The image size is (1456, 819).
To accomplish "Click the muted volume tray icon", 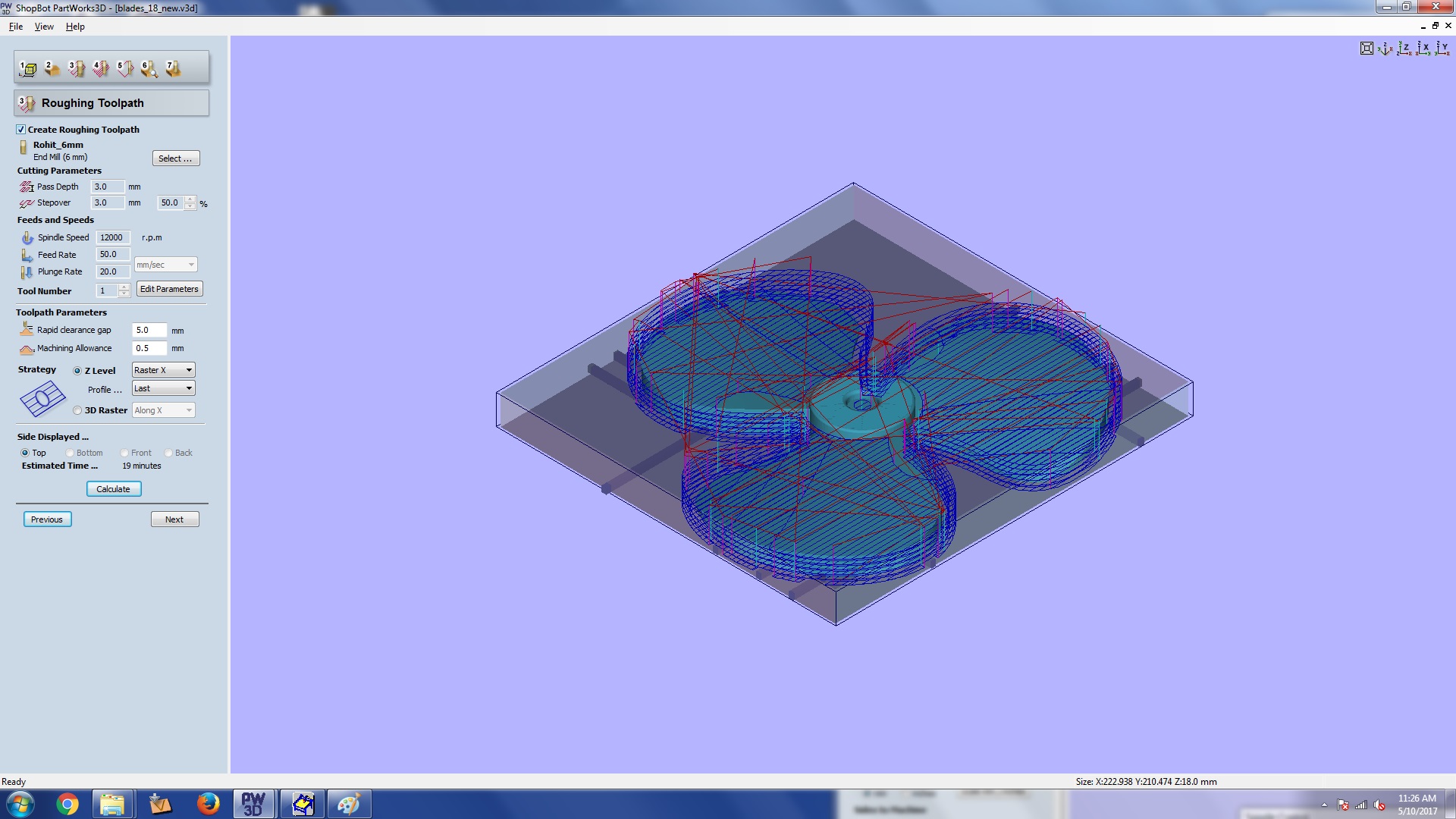I will point(1379,805).
